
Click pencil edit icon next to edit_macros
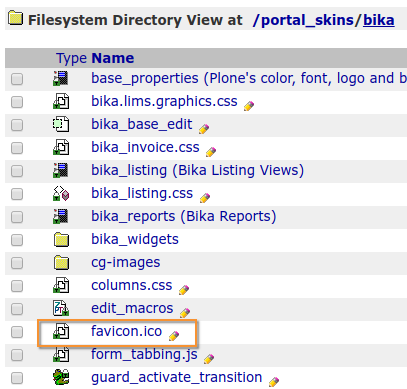point(185,313)
